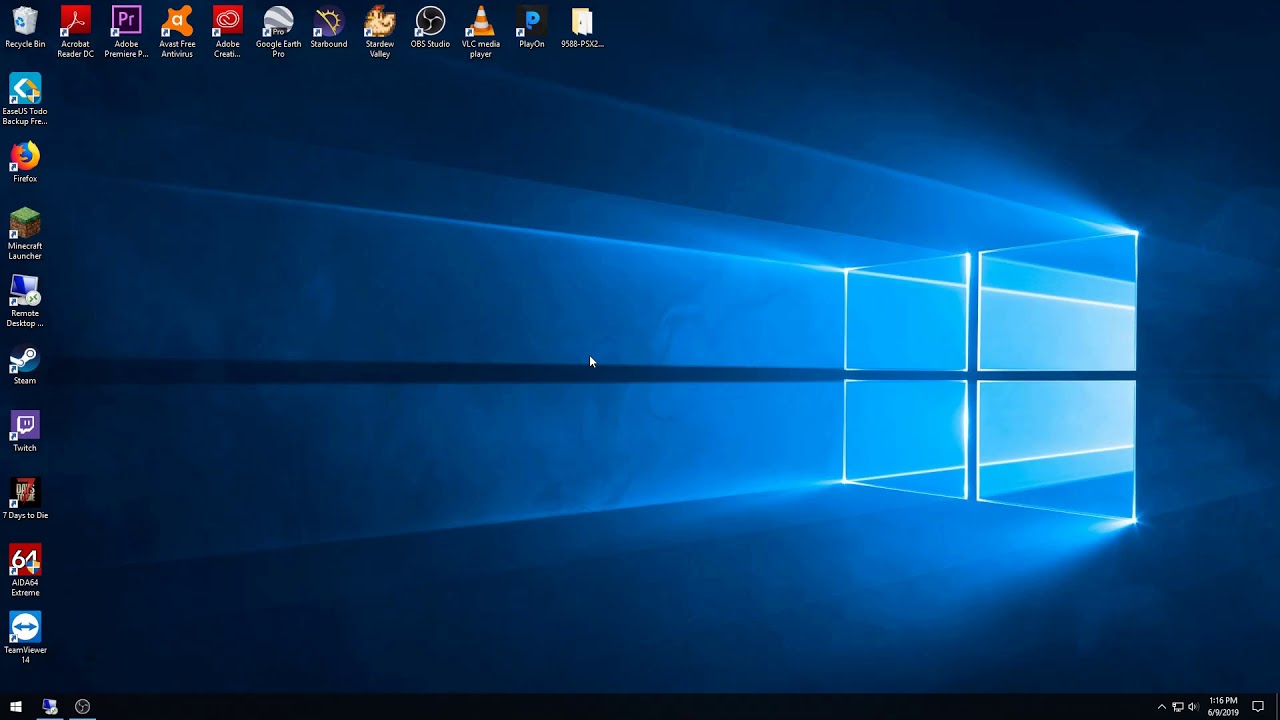The image size is (1280, 720).
Task: Click the TeamViewer 14 shortcut
Action: pyautogui.click(x=25, y=638)
